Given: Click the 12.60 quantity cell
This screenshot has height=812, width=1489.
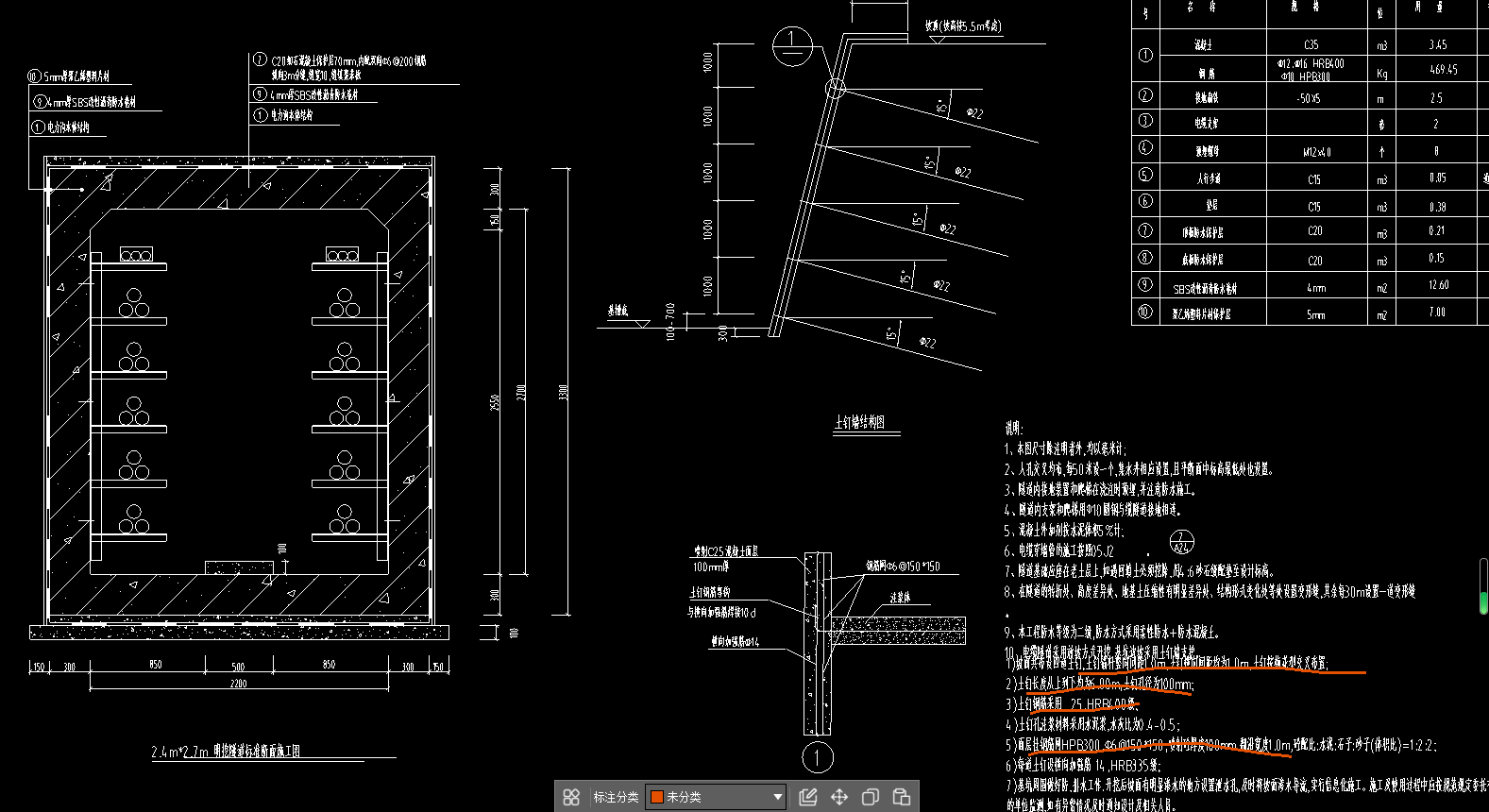Looking at the screenshot, I should (1439, 285).
